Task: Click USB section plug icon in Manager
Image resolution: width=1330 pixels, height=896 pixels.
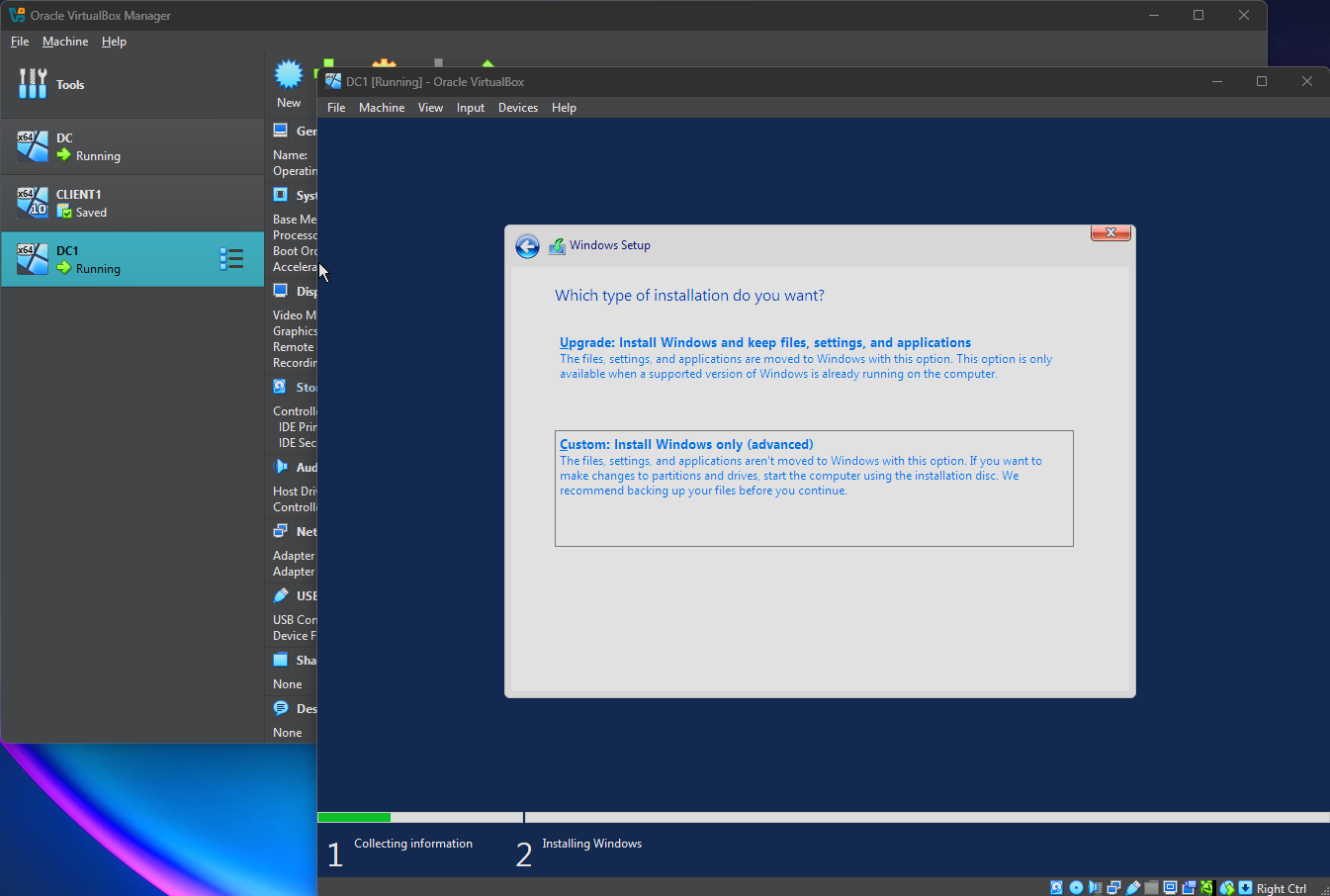Action: 280,595
